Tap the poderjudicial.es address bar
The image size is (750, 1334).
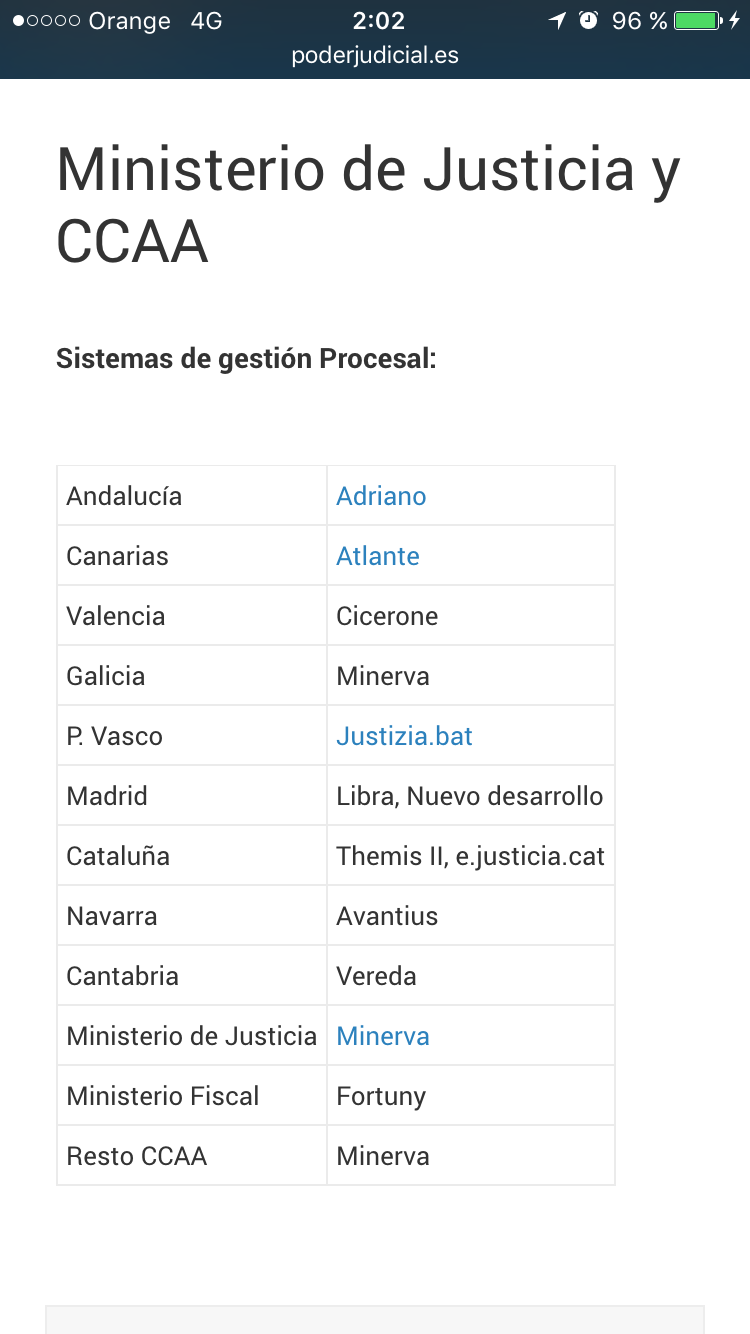tap(375, 56)
